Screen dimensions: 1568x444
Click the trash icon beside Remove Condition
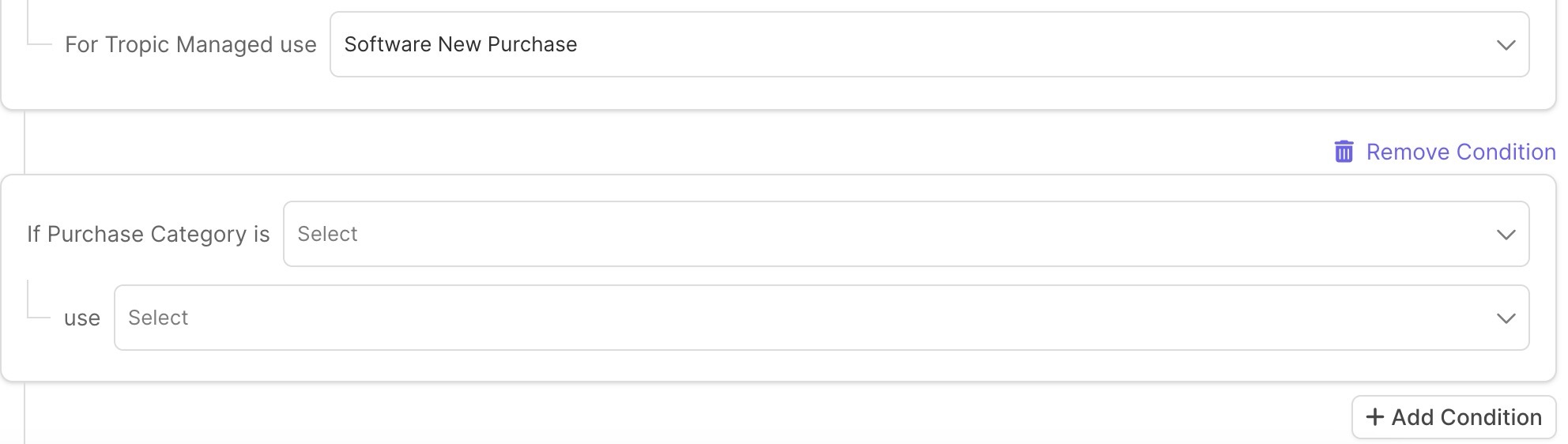click(1344, 152)
